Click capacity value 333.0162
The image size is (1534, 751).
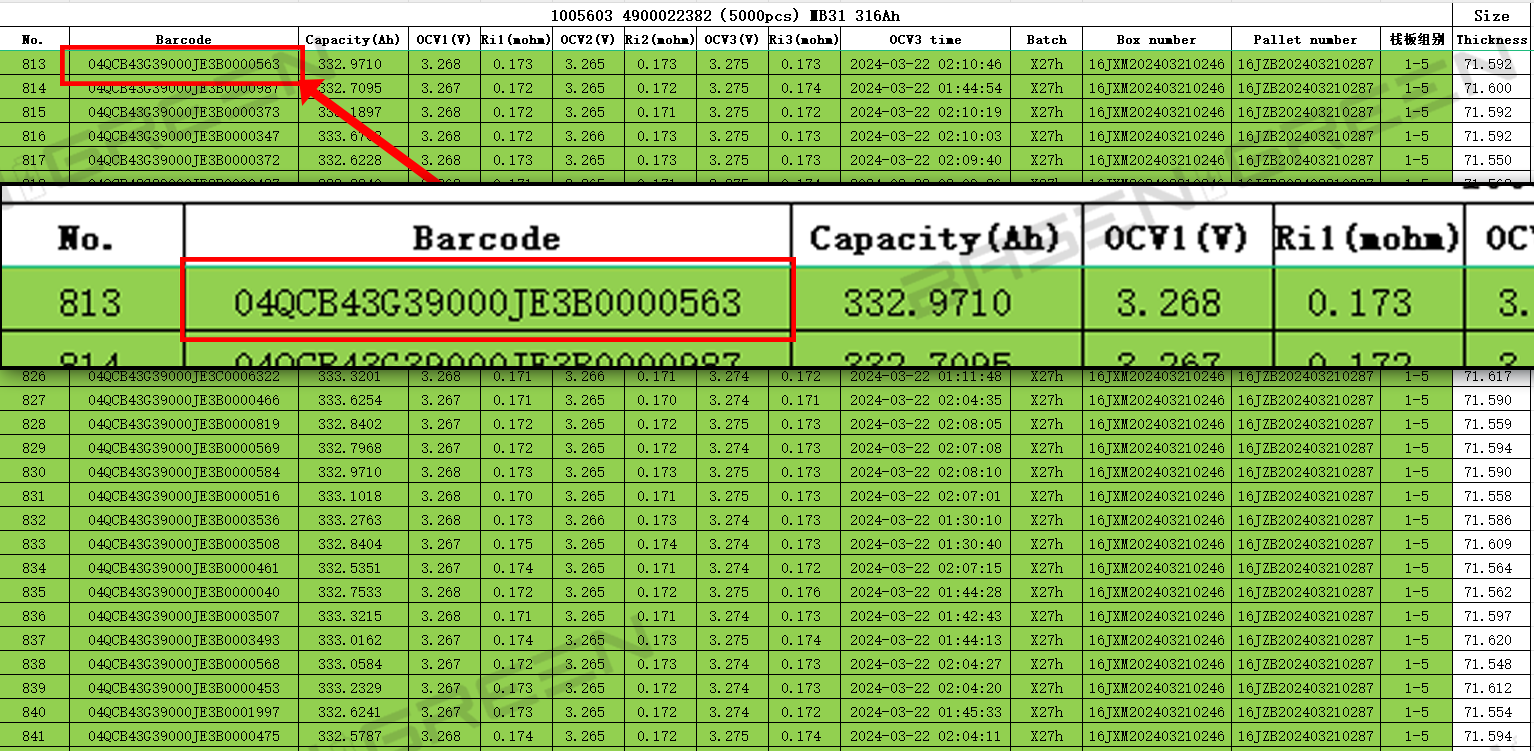350,640
